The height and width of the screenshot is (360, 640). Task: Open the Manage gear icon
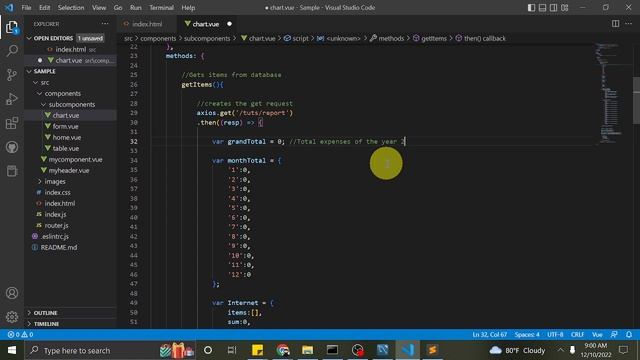(x=12, y=317)
